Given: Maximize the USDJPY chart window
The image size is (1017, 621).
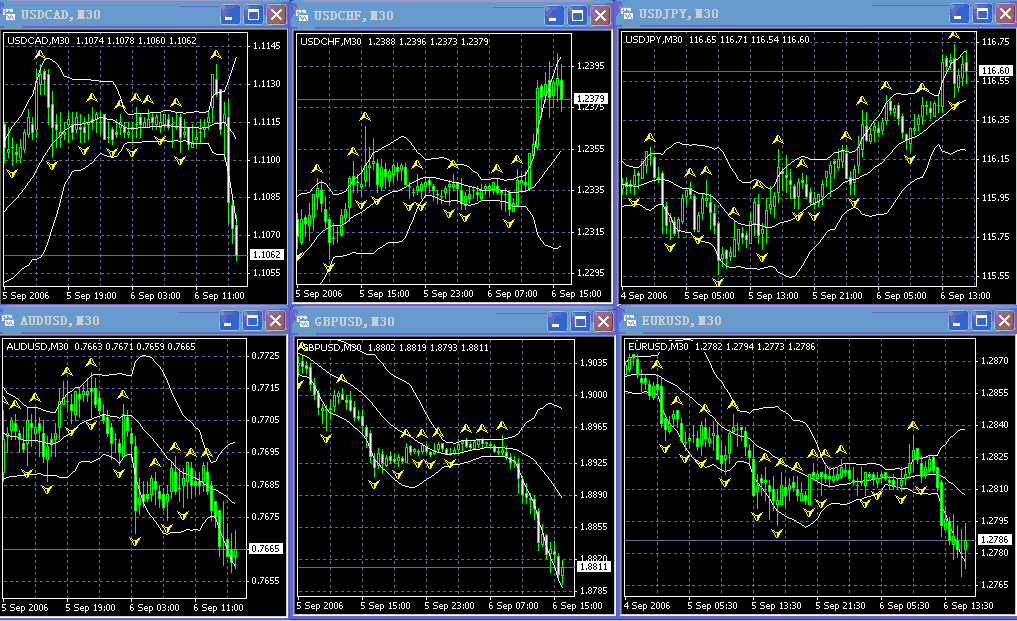Looking at the screenshot, I should 982,14.
